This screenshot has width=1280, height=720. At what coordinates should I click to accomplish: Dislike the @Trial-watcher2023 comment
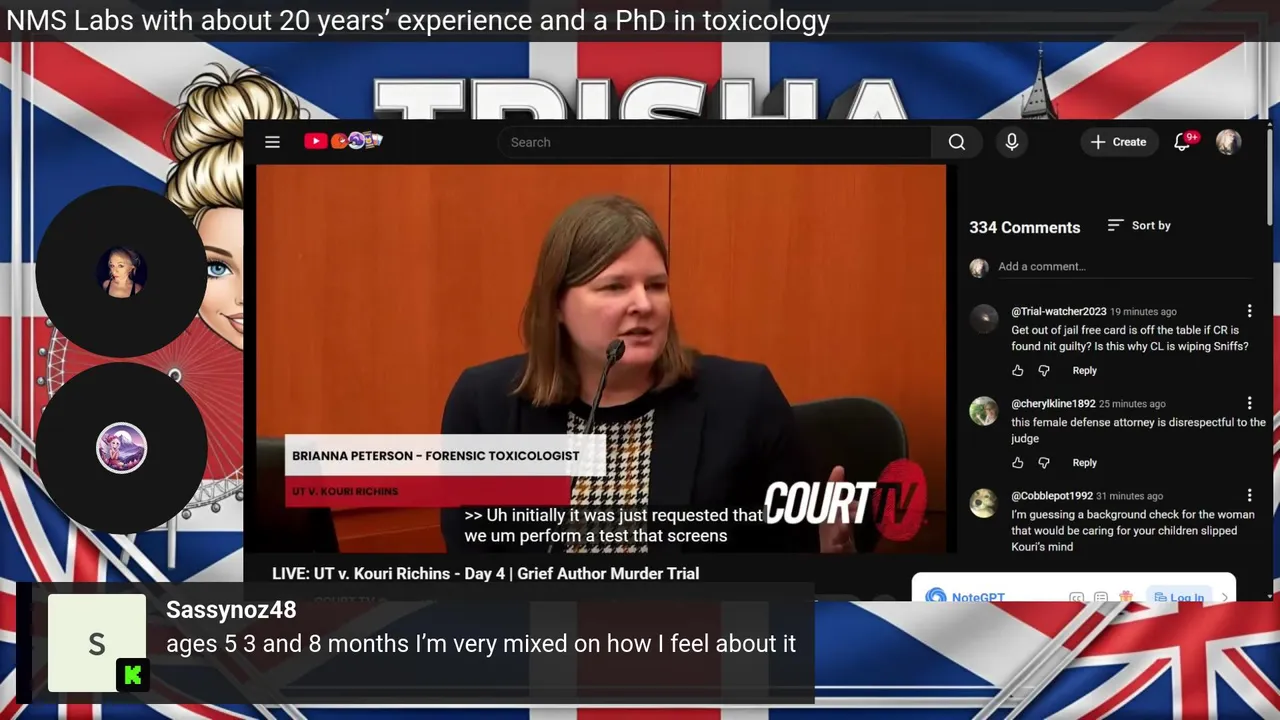coord(1044,371)
